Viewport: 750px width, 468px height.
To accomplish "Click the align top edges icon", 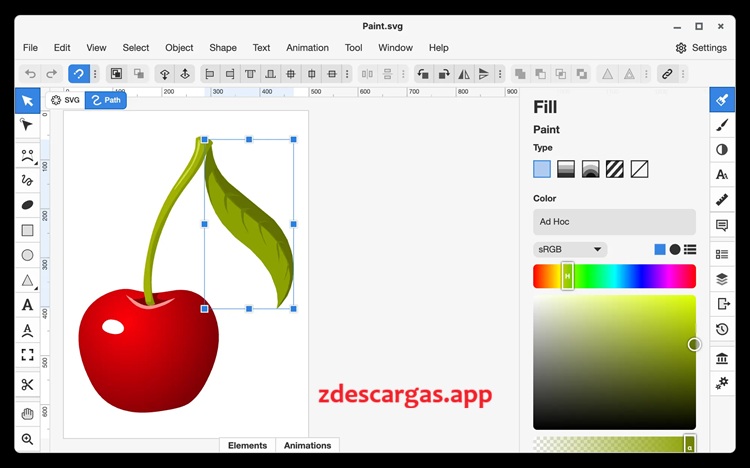I will (x=250, y=74).
